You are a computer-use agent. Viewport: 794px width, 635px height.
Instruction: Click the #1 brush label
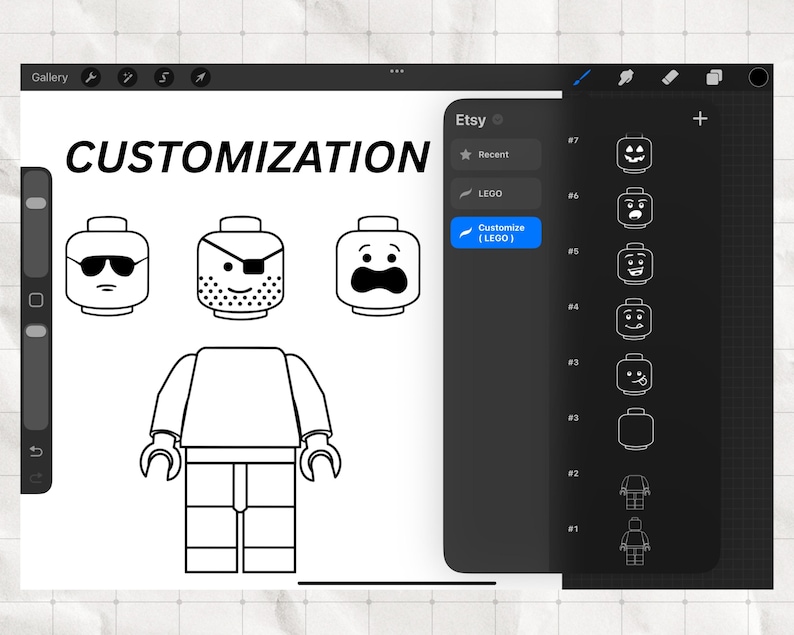click(573, 529)
